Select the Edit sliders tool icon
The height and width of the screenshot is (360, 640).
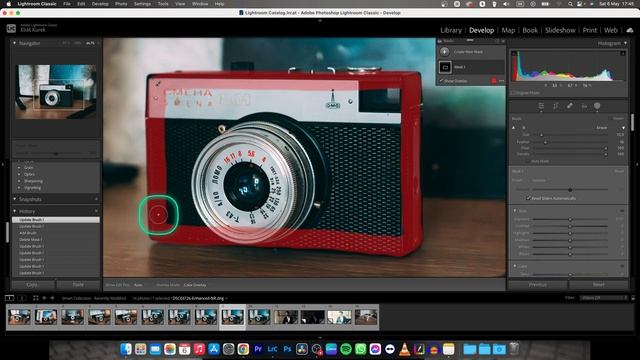click(541, 106)
